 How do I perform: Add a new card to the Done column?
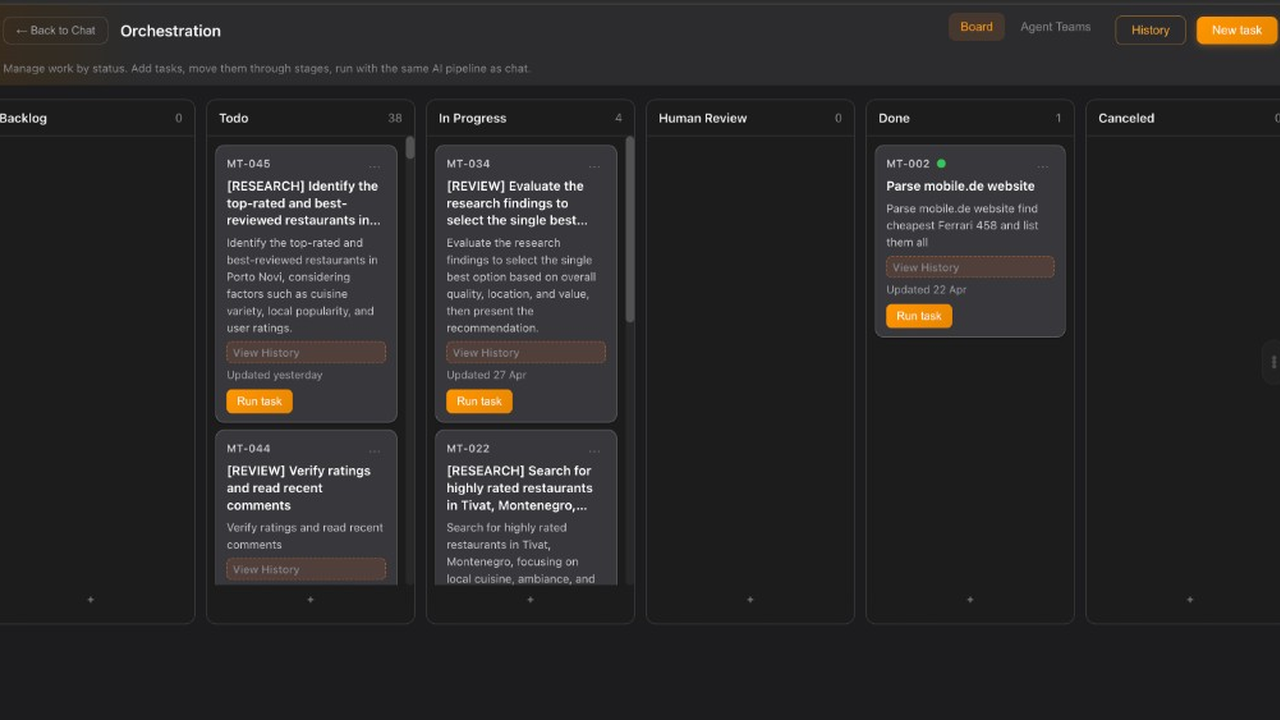pos(970,600)
